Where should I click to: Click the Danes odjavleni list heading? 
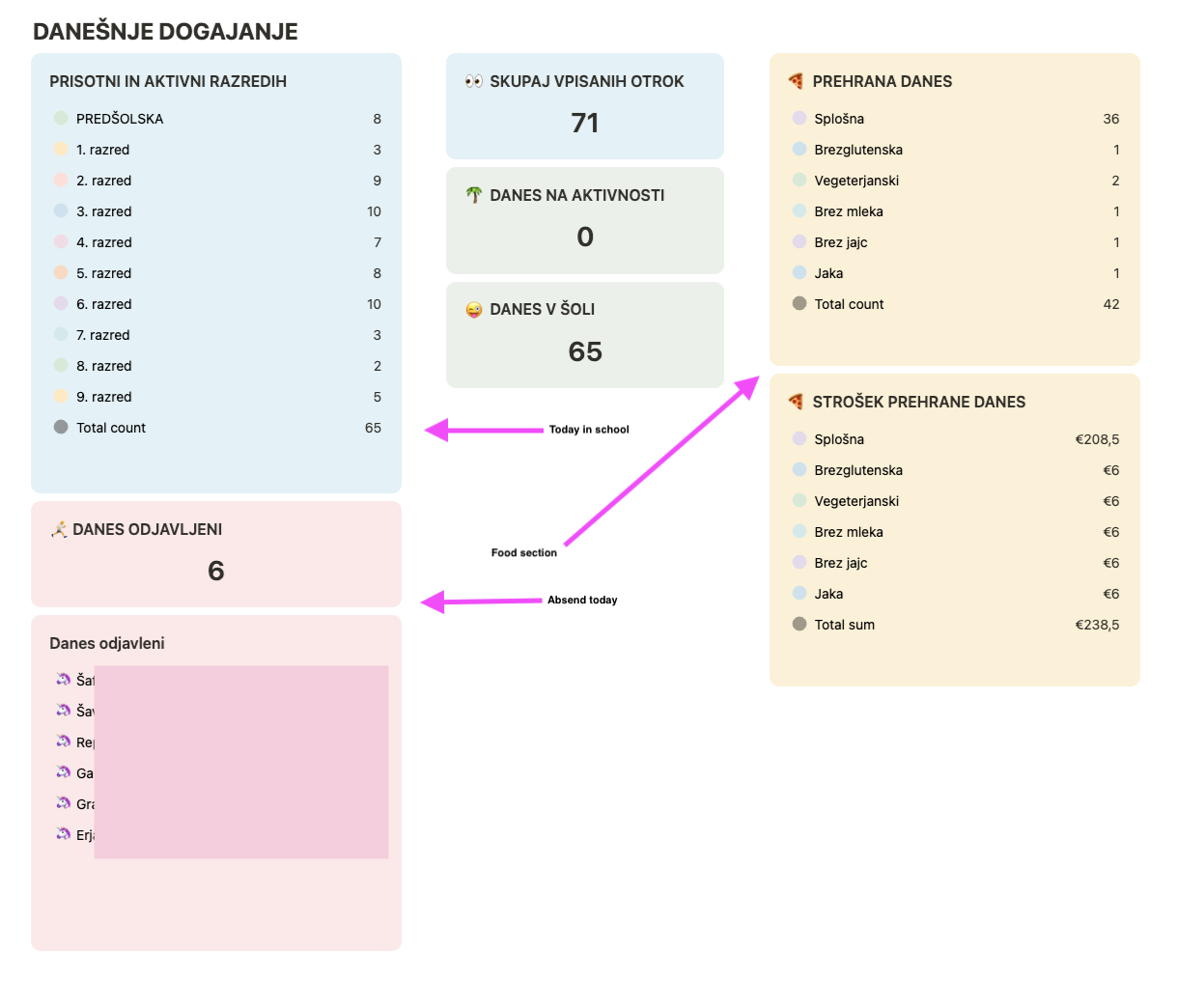[x=107, y=644]
